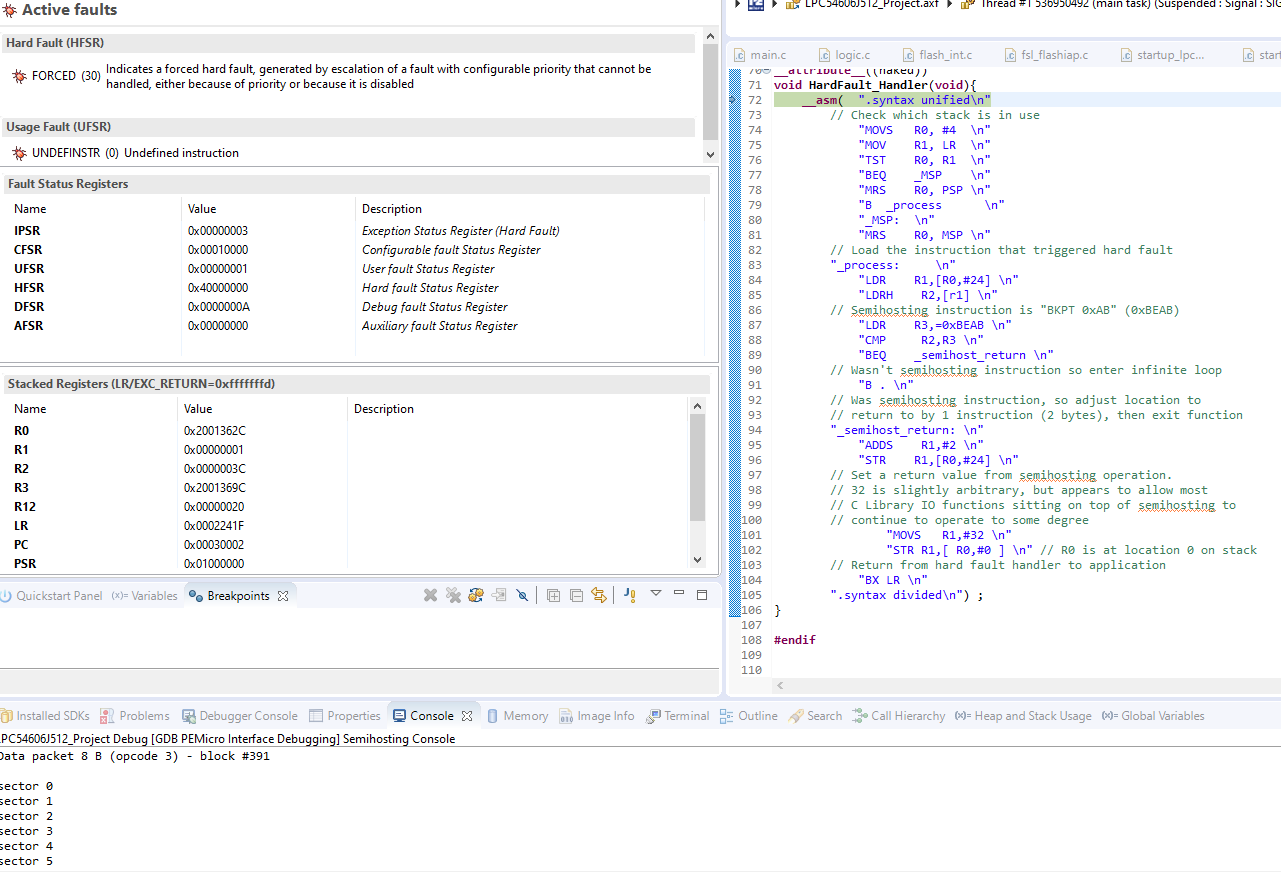Click the Remove All Breakpoints icon

[x=453, y=595]
